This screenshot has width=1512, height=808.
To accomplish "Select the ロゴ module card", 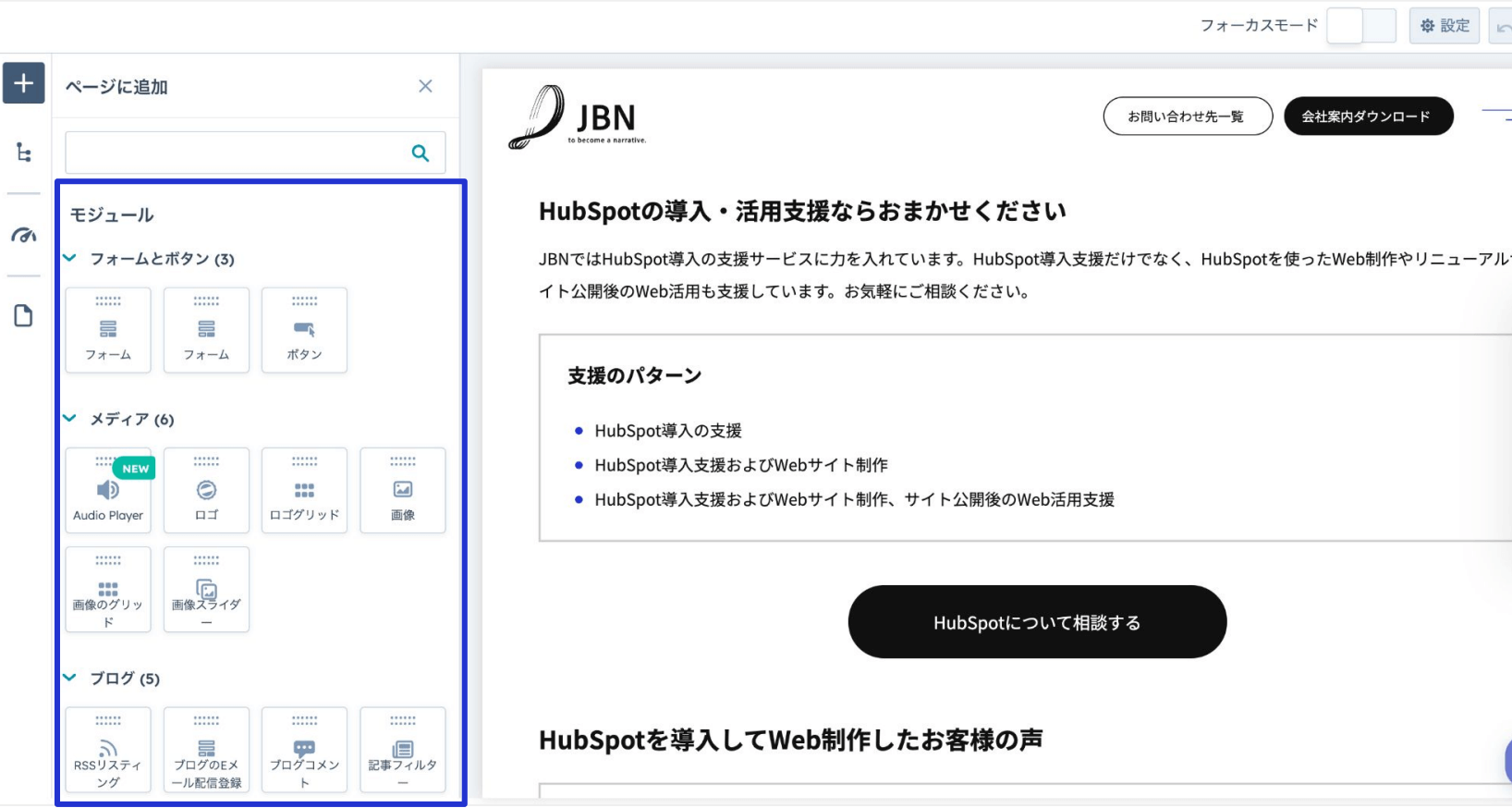I will (206, 490).
